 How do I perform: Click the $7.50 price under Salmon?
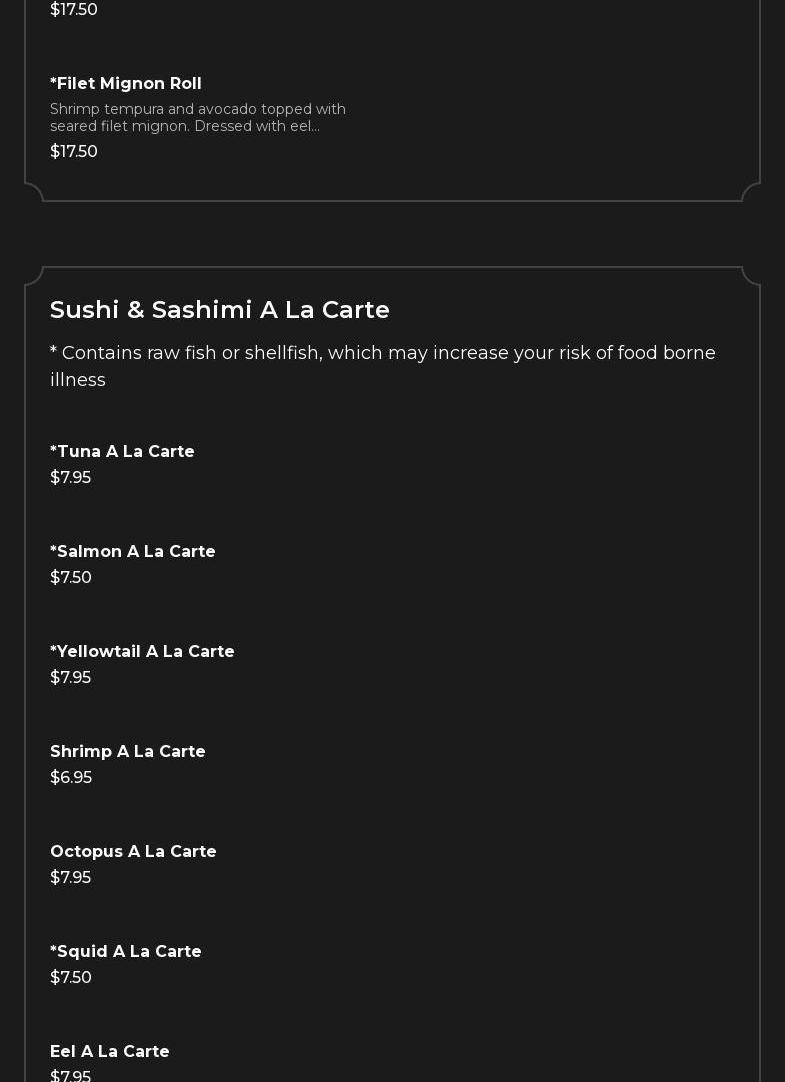(x=71, y=578)
